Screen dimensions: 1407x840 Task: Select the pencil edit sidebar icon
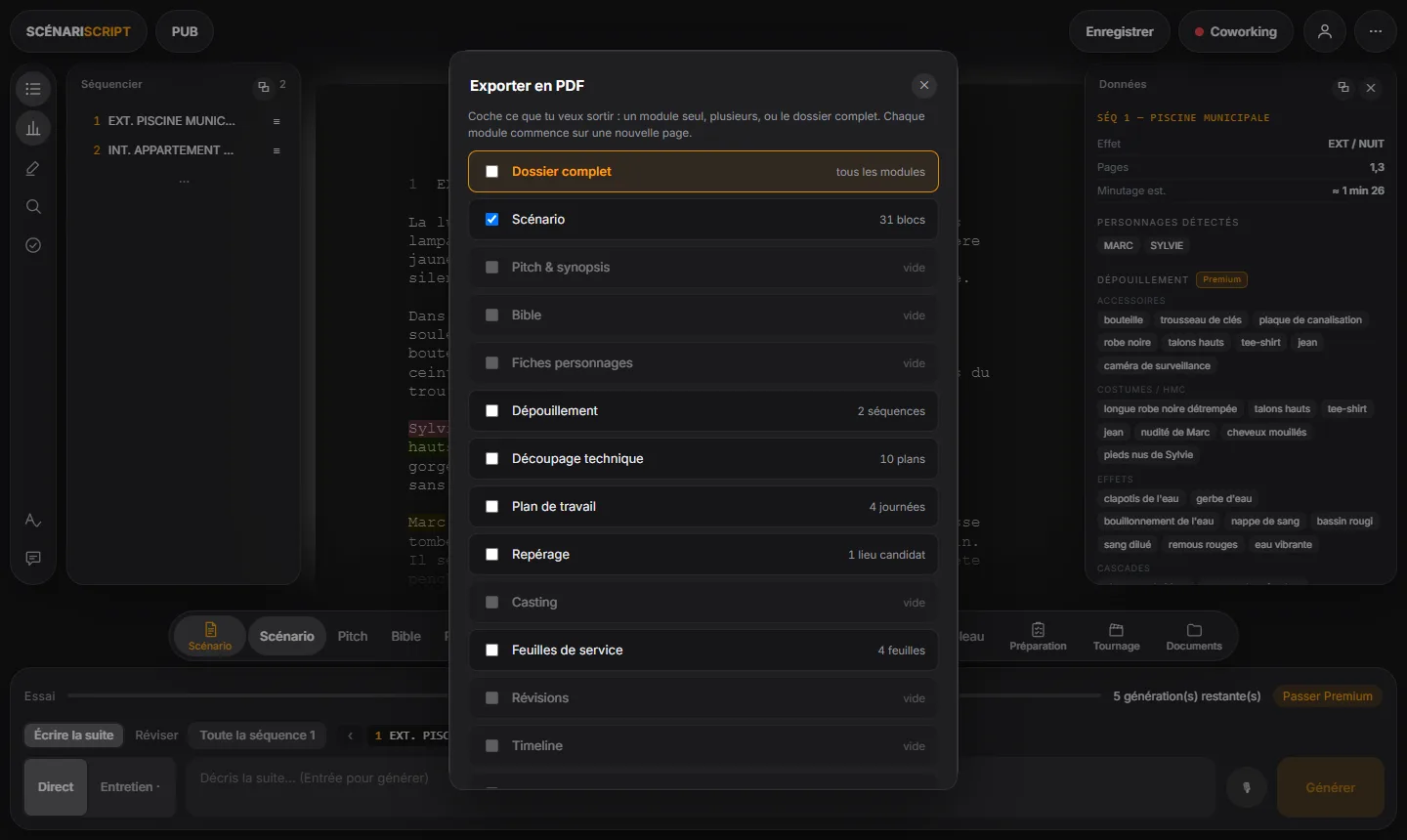33,168
